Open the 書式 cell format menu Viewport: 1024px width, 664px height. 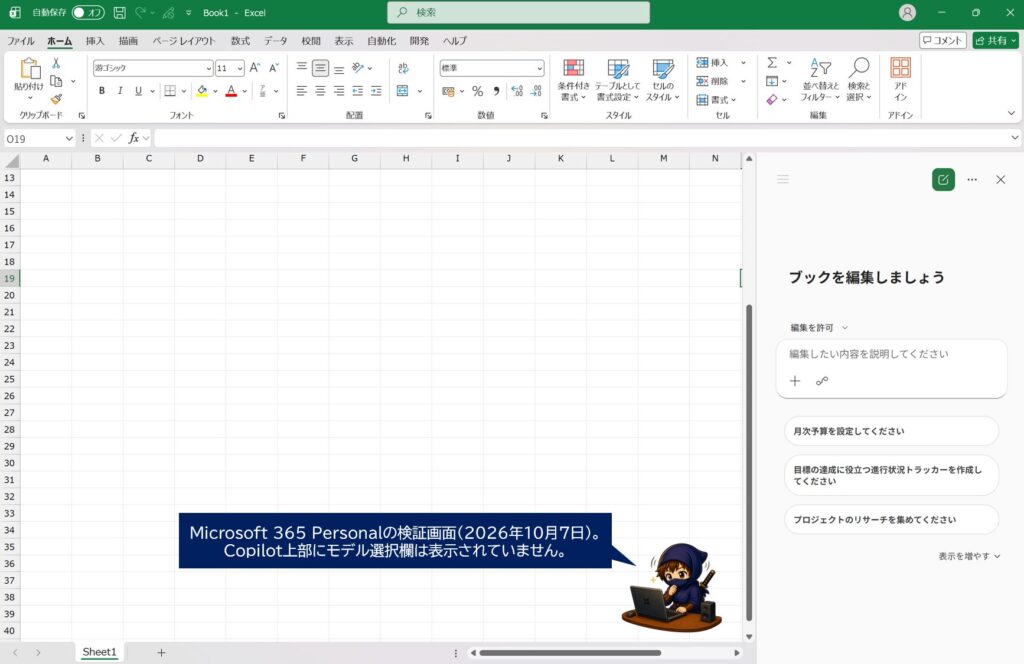(x=716, y=100)
